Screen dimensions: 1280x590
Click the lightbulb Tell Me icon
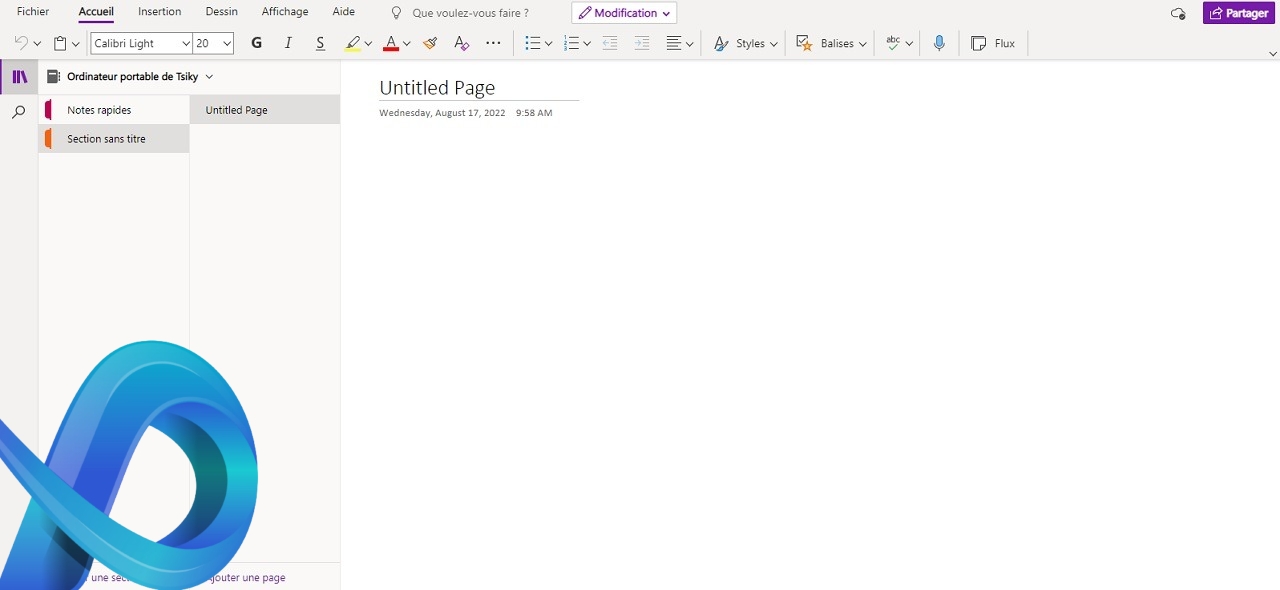tap(396, 13)
